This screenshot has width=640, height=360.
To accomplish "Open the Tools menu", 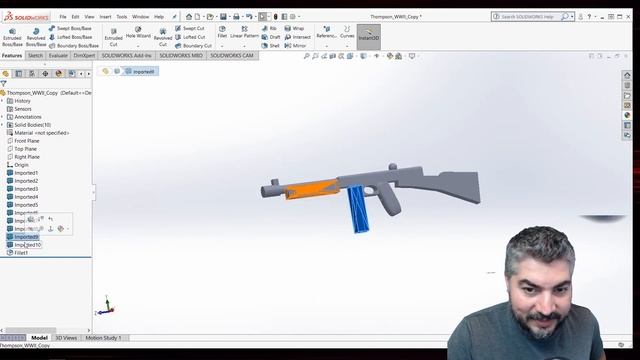I will [x=122, y=17].
